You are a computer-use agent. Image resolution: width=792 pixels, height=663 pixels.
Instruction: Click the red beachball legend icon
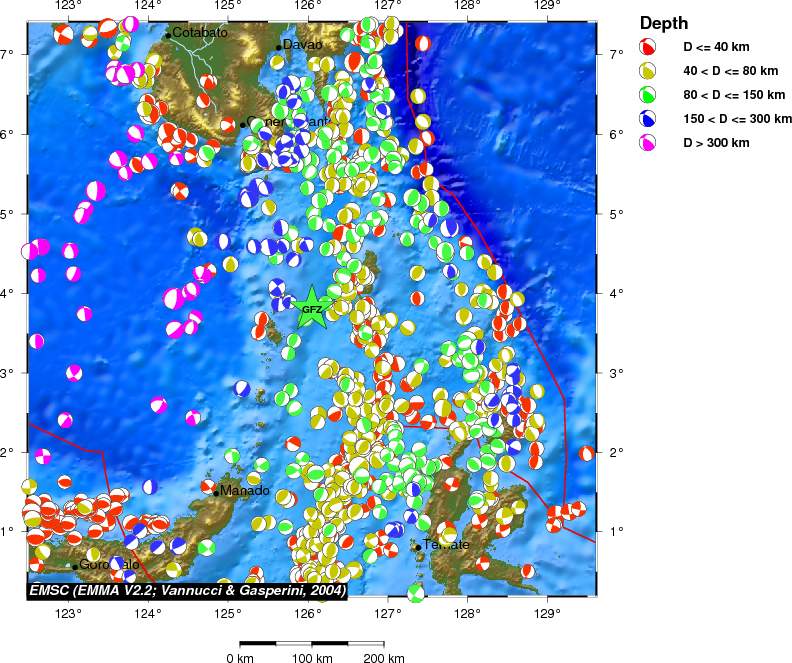pyautogui.click(x=648, y=47)
